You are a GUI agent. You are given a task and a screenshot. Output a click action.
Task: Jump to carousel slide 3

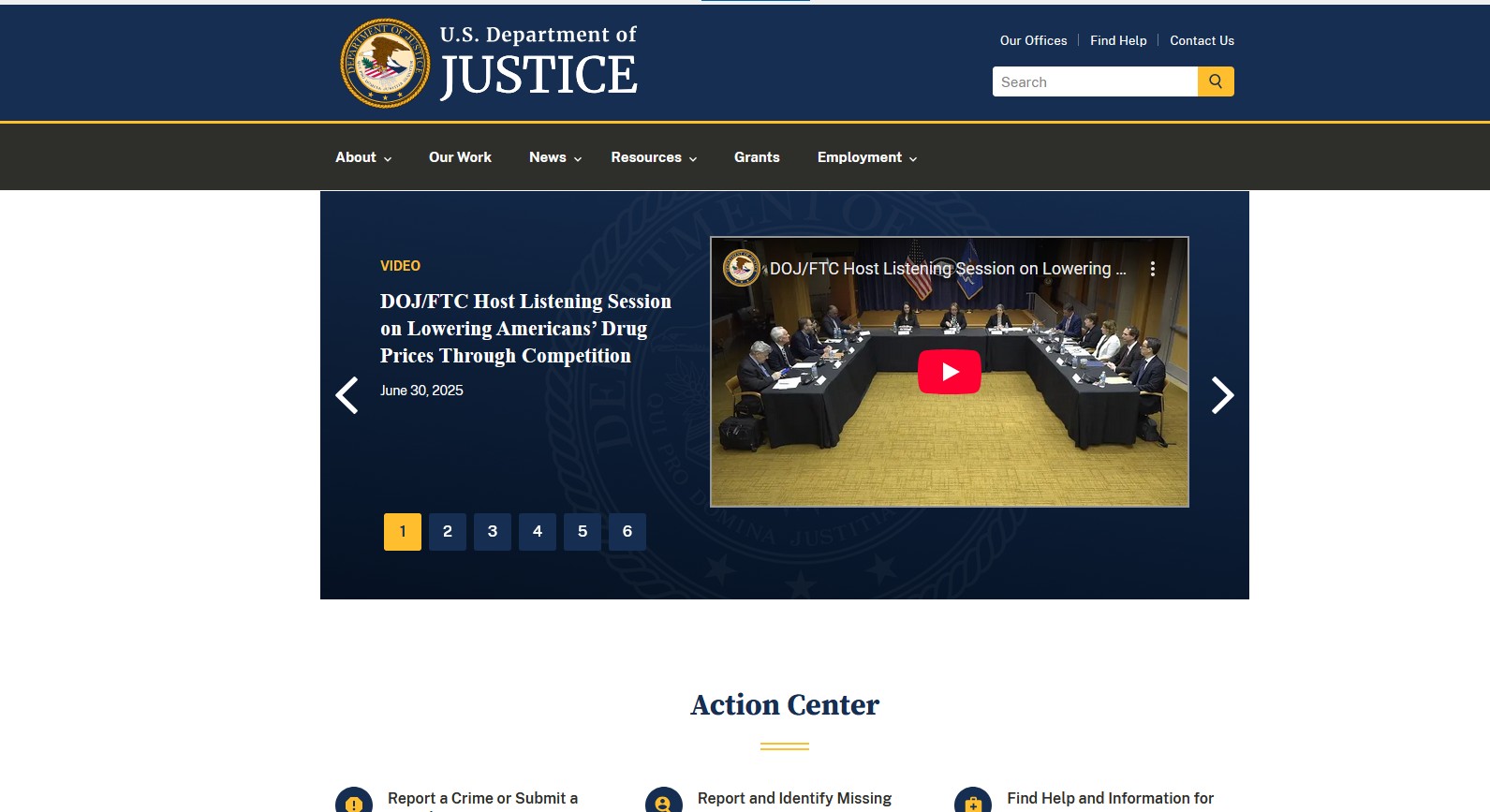point(493,532)
